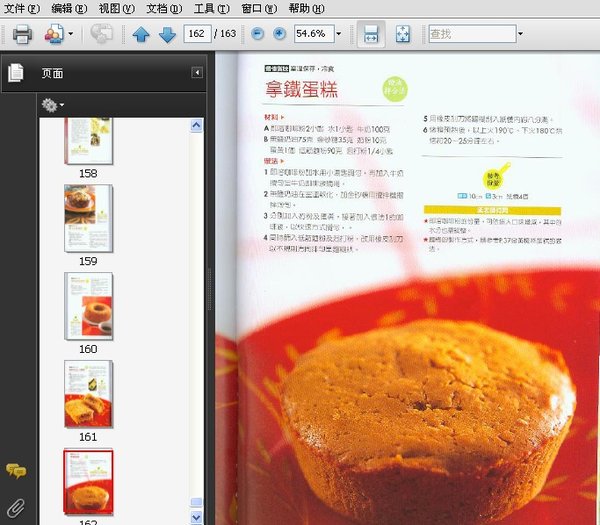This screenshot has width=600, height=525.
Task: Select highlighted page thumbnail 162
Action: pos(88,482)
